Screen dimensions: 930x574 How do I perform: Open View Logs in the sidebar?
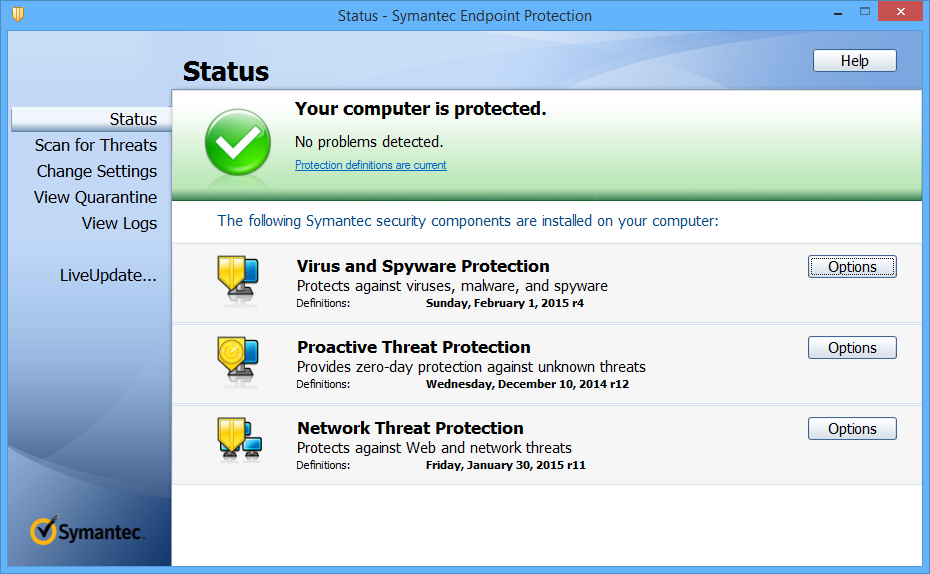point(119,223)
